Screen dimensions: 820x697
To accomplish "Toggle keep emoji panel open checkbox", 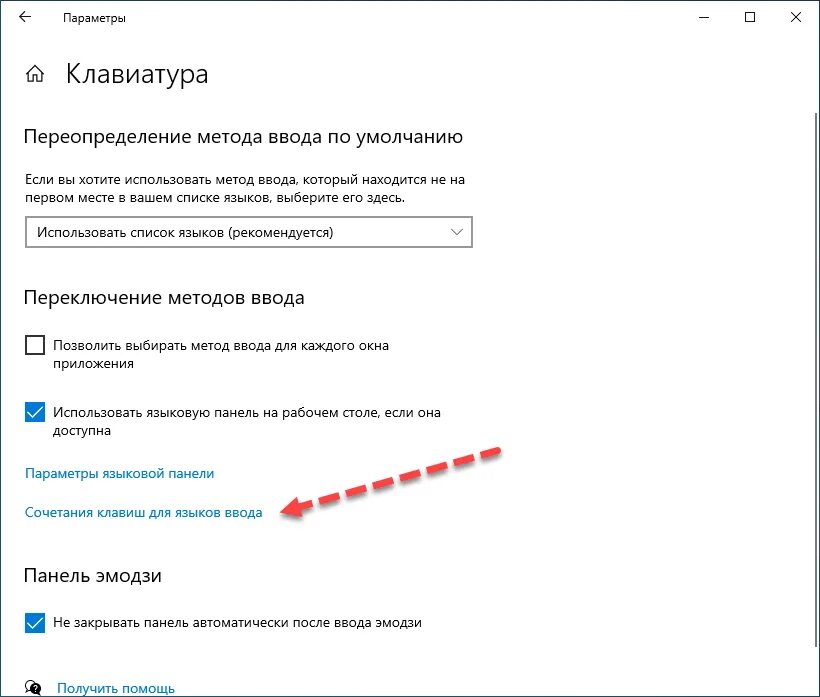I will pyautogui.click(x=35, y=623).
